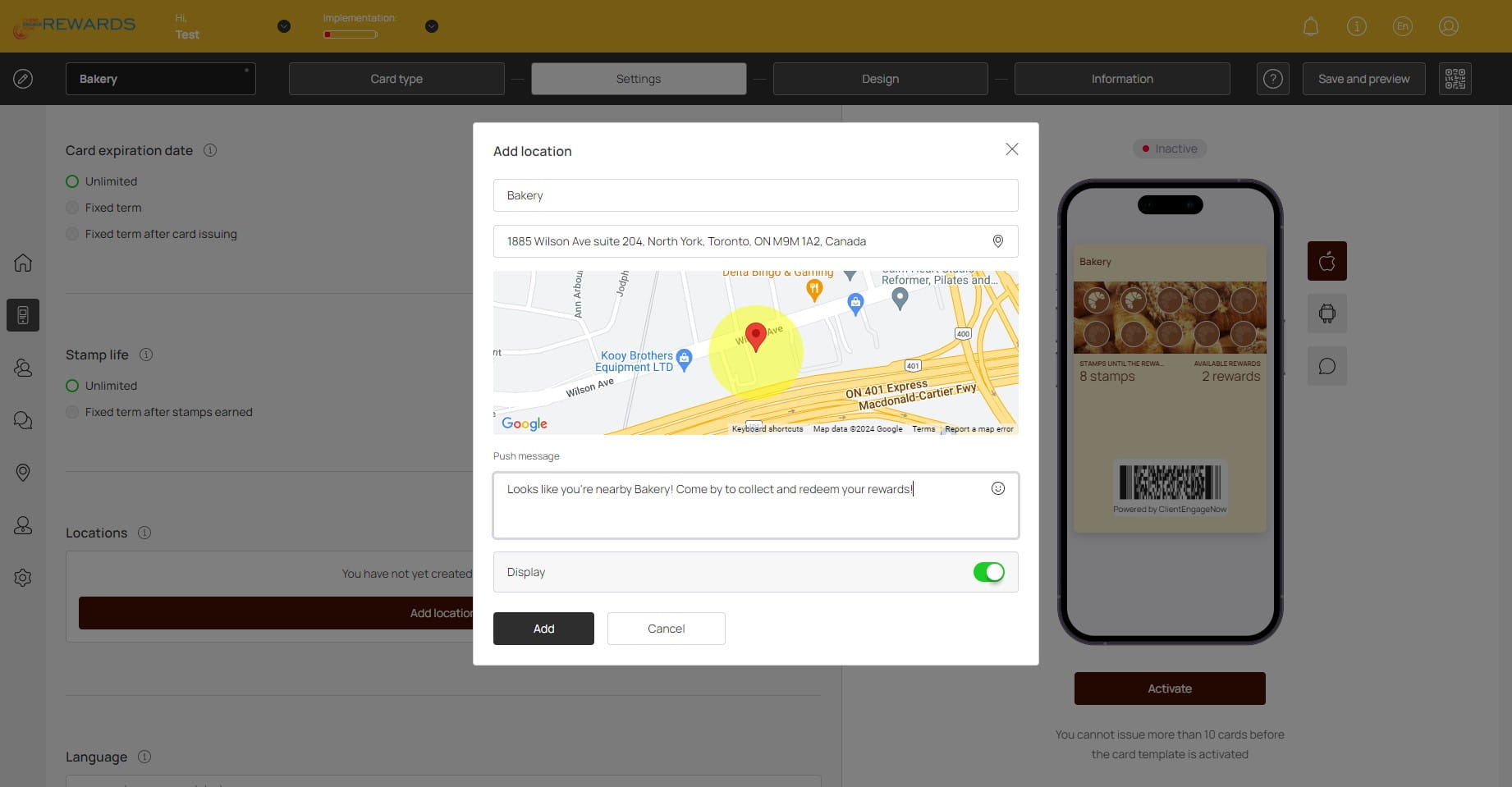Click the Google logo on map
The width and height of the screenshot is (1512, 787).
point(525,423)
